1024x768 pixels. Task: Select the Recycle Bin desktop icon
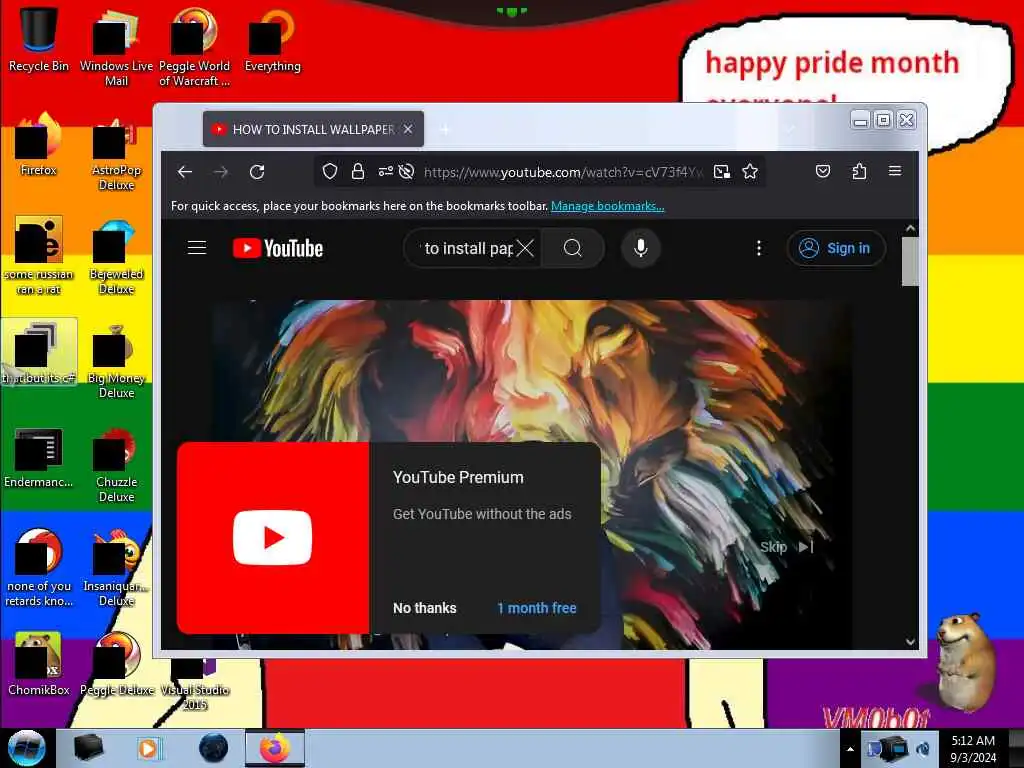(39, 40)
